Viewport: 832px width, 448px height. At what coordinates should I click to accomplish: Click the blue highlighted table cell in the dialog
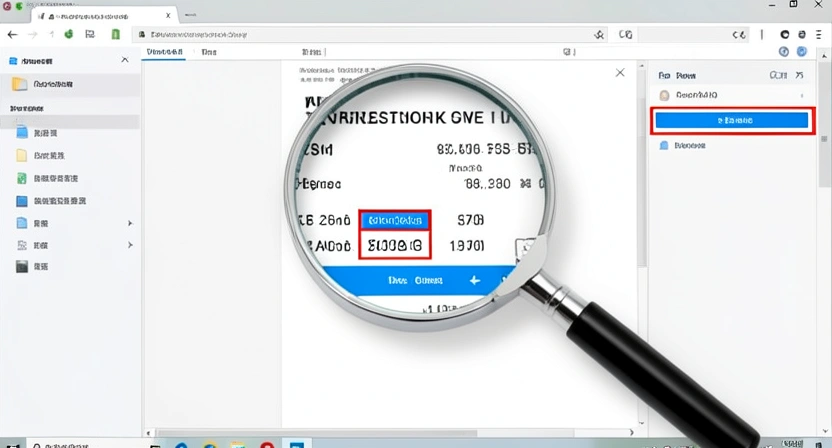tap(395, 220)
